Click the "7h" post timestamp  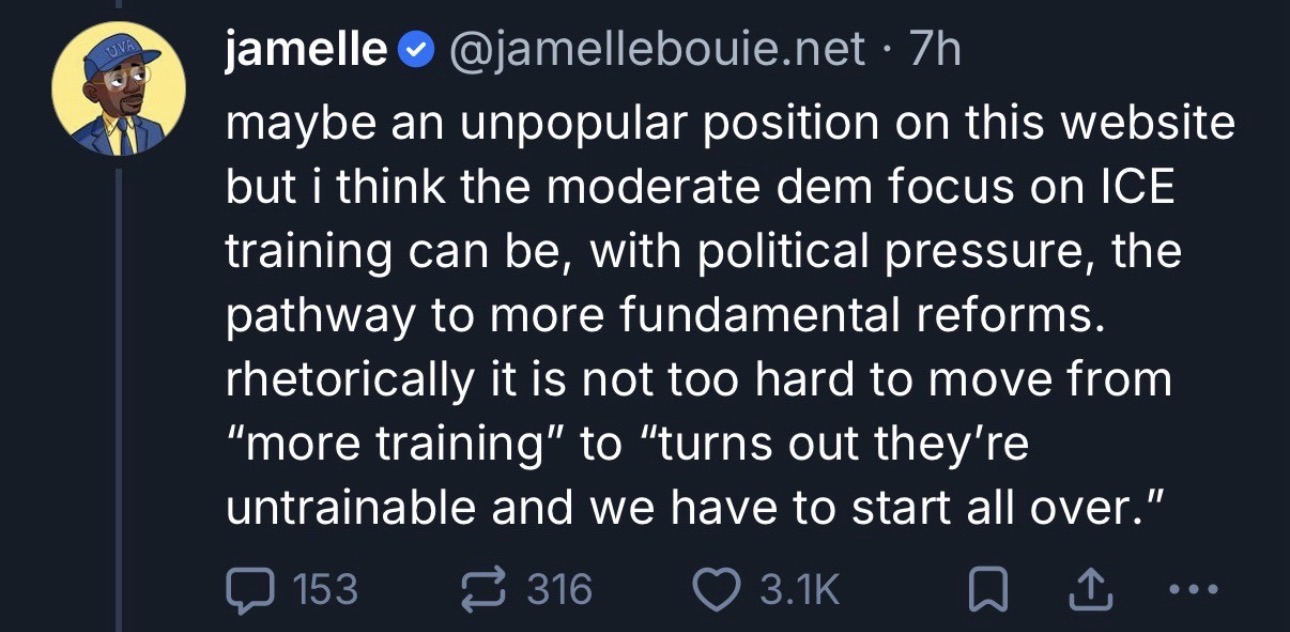(x=935, y=50)
